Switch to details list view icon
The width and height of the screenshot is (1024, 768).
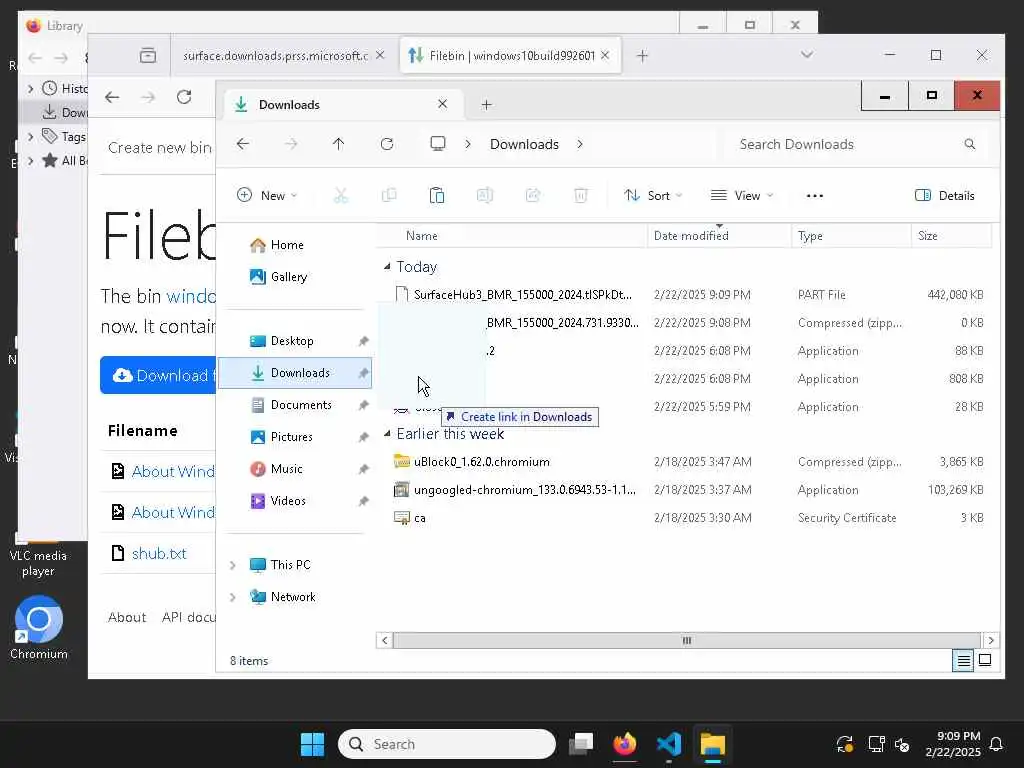[x=963, y=660]
